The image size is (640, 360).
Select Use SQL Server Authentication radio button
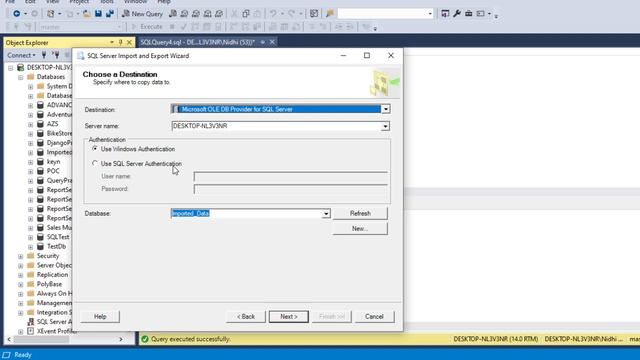95,163
